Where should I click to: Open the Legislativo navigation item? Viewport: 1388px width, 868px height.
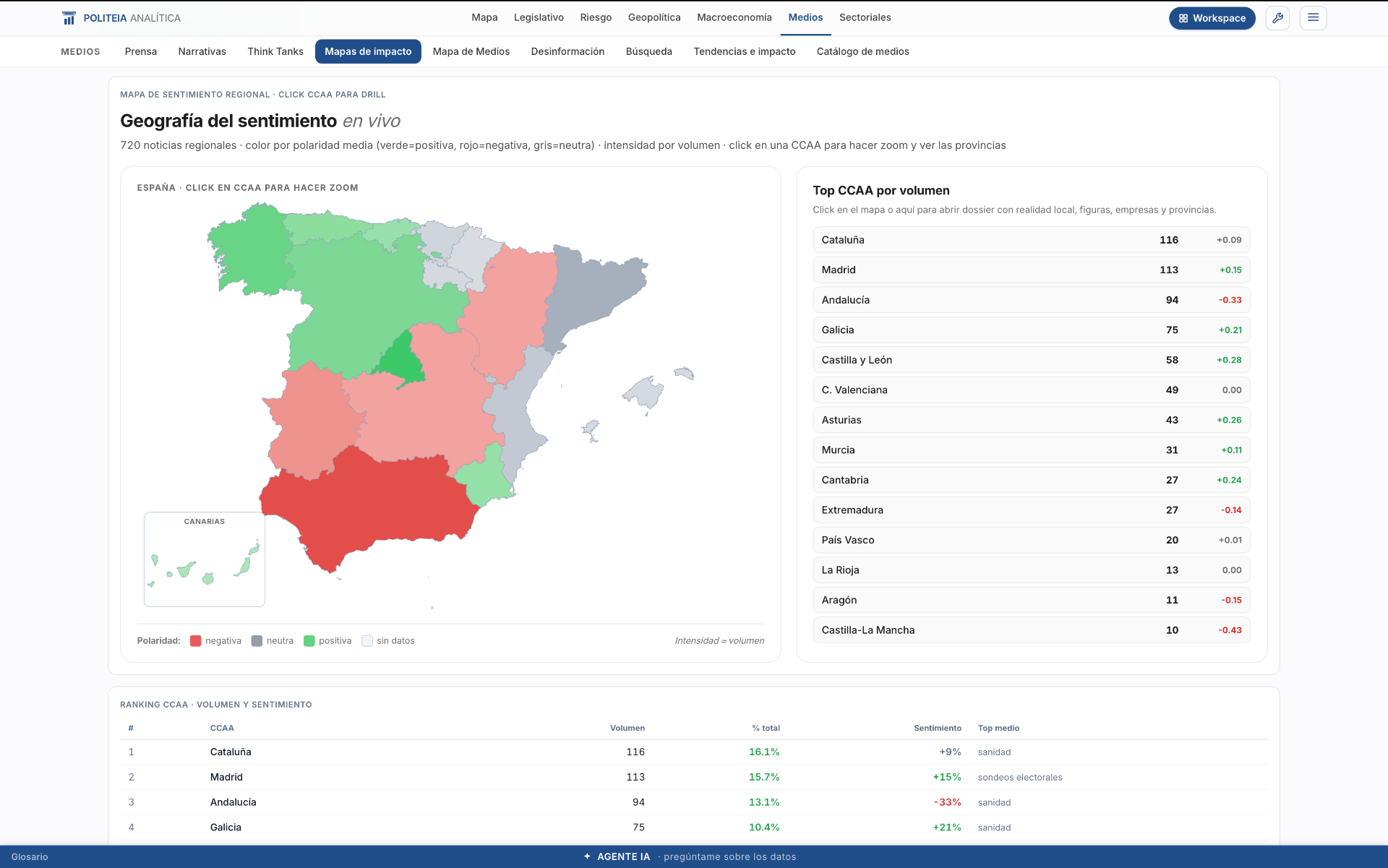pyautogui.click(x=539, y=17)
